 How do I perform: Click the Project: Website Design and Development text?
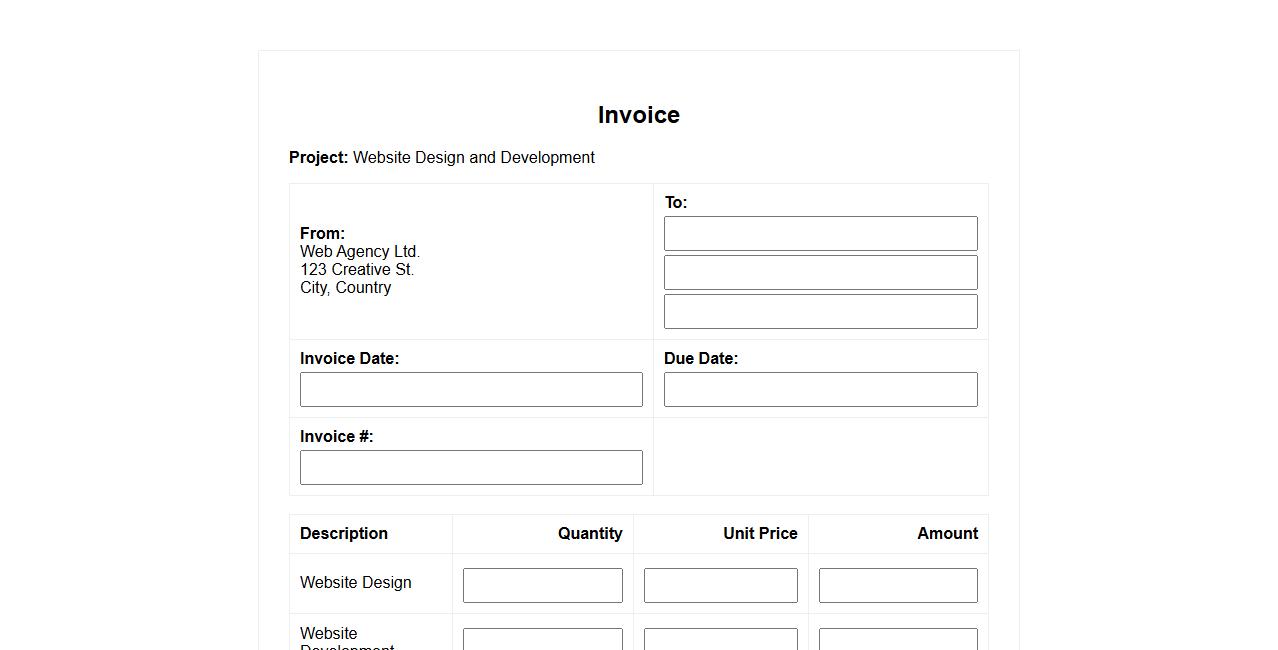click(441, 157)
